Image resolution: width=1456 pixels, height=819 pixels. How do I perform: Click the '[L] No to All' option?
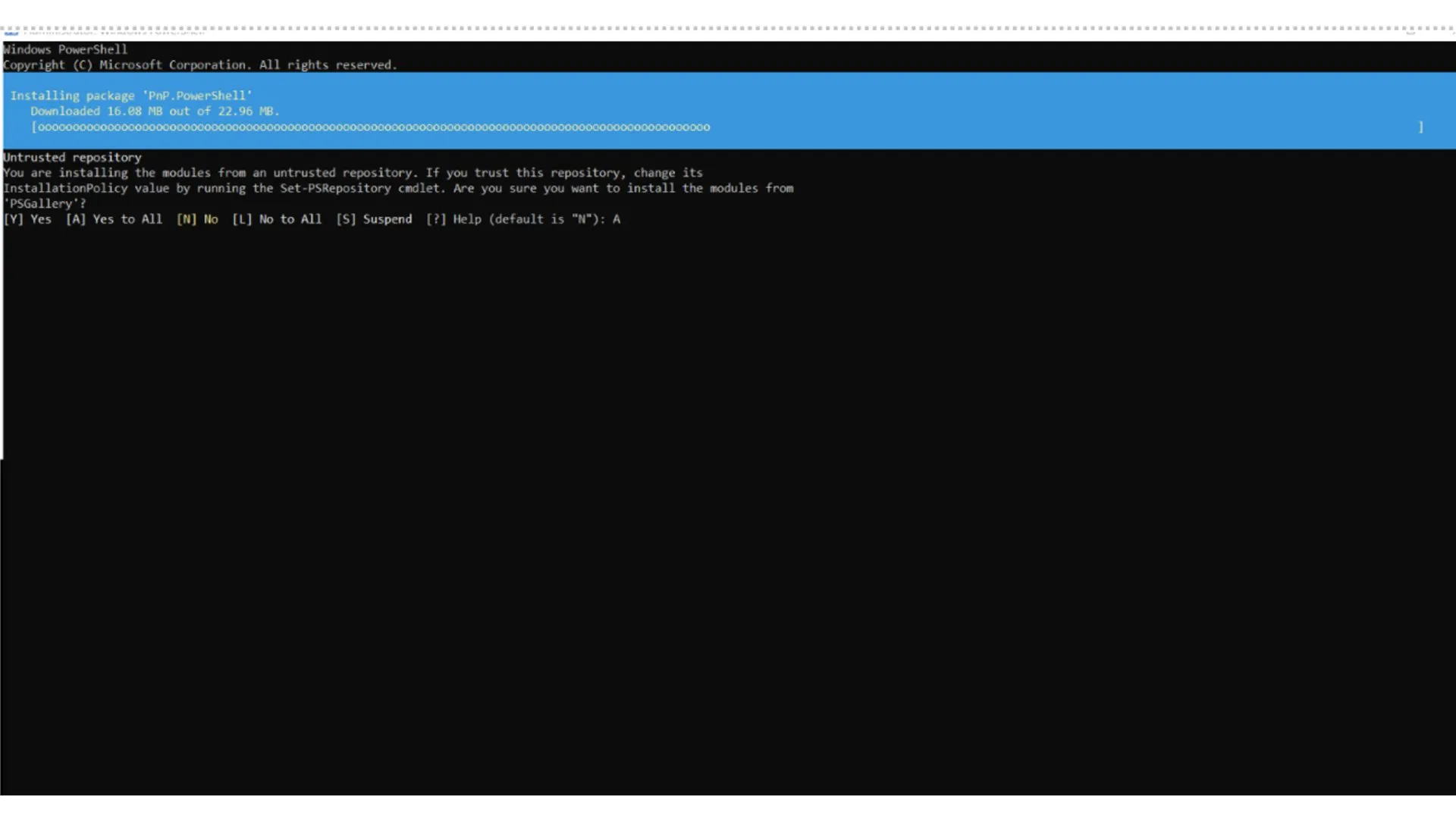(x=277, y=219)
